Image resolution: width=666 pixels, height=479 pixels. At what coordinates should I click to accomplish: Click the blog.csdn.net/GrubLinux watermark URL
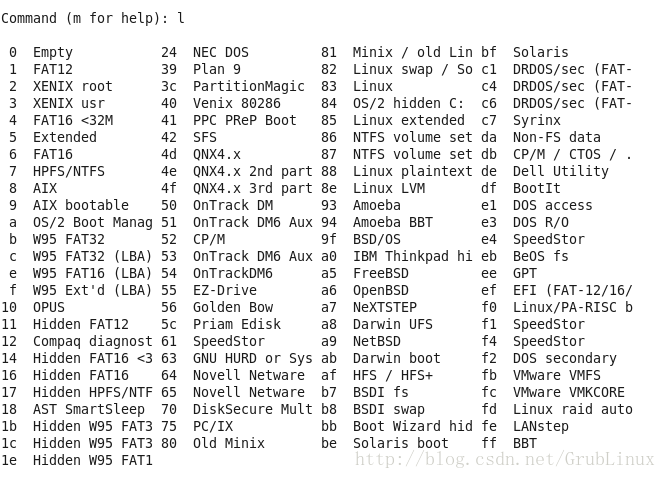pyautogui.click(x=506, y=460)
